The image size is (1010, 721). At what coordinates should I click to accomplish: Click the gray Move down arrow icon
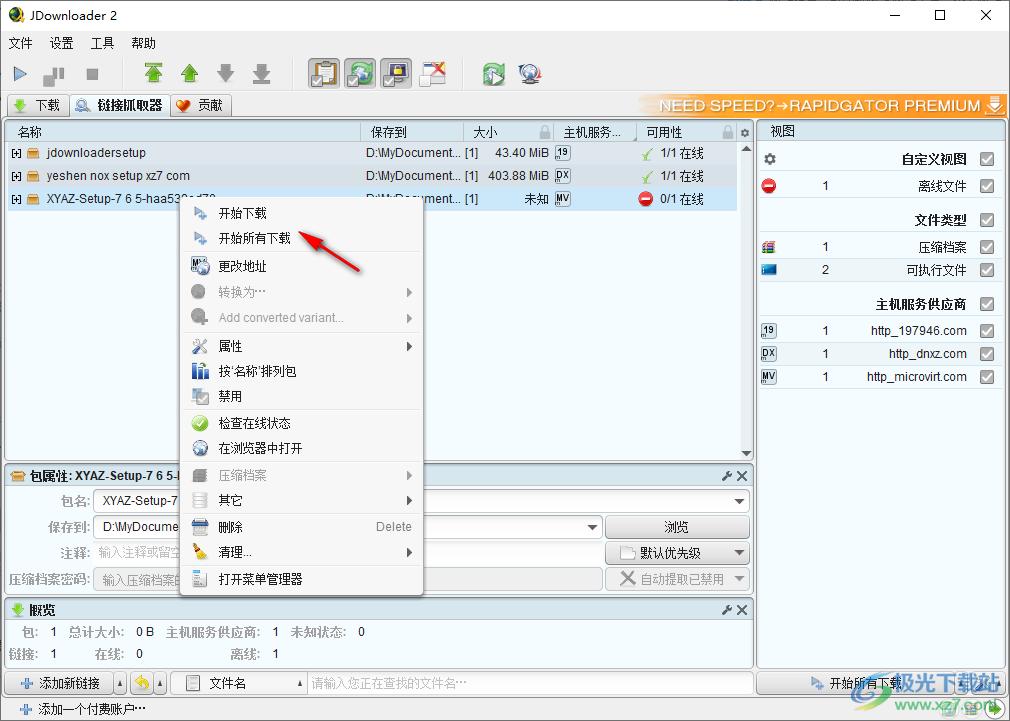pyautogui.click(x=225, y=73)
